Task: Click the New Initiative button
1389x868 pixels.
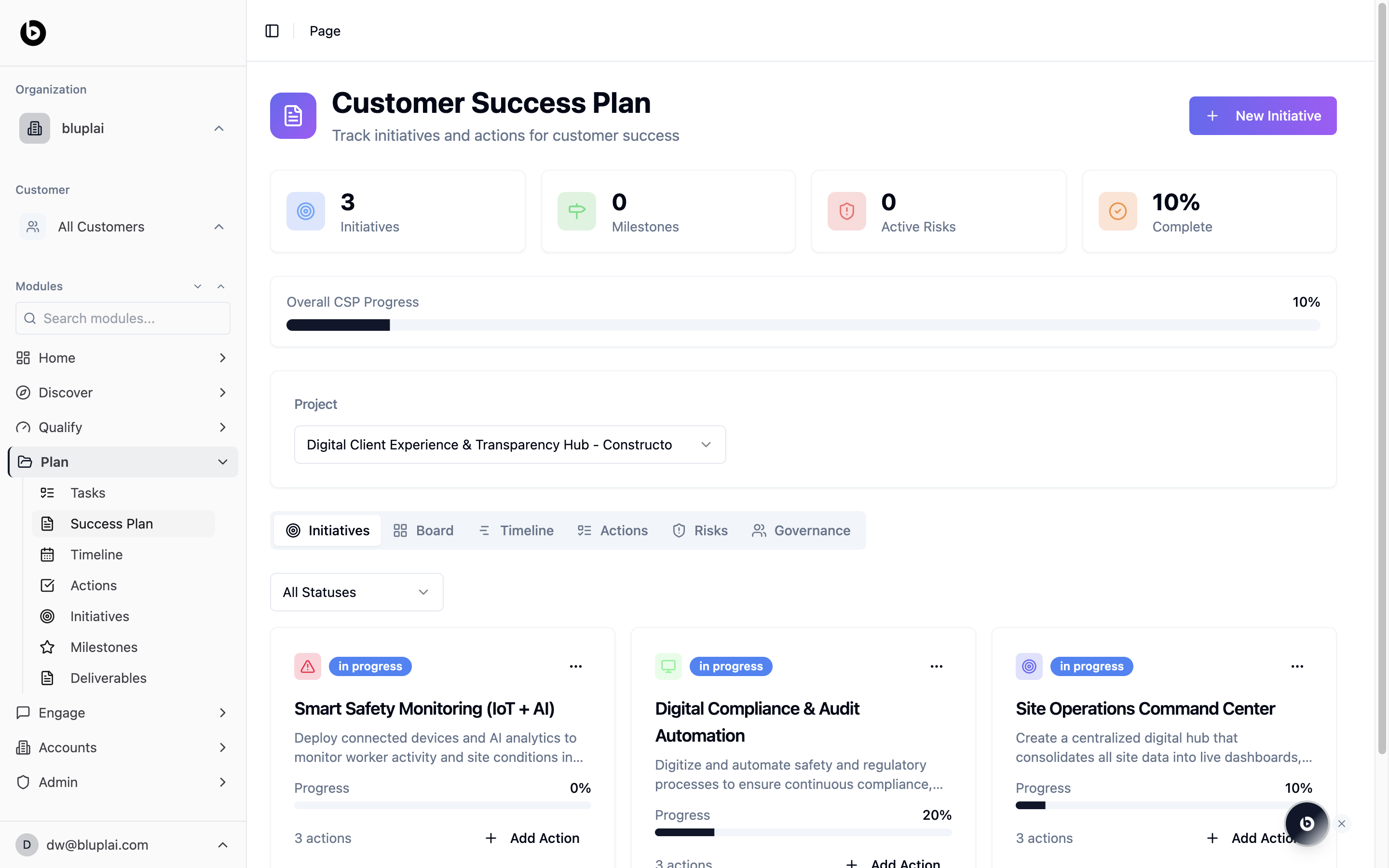Action: (x=1262, y=116)
